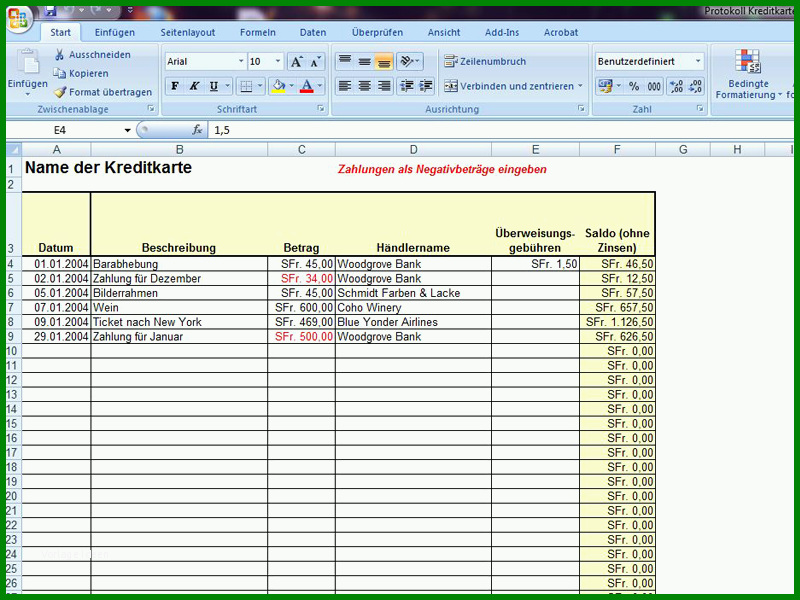Viewport: 800px width, 600px height.
Task: Open Verbinden und zentrieren dropdown arrow
Action: click(x=580, y=86)
